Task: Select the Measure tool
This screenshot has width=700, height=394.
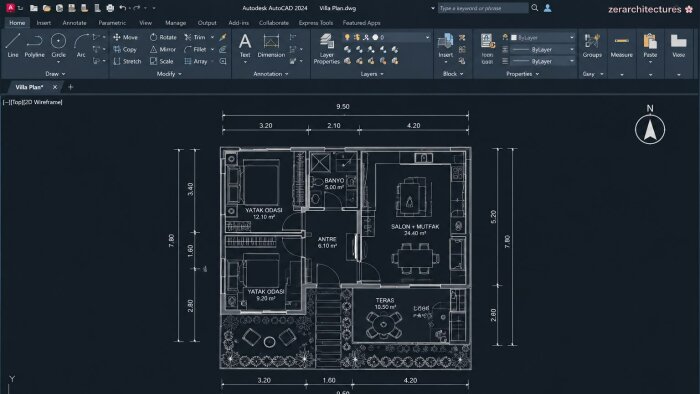Action: (x=621, y=46)
